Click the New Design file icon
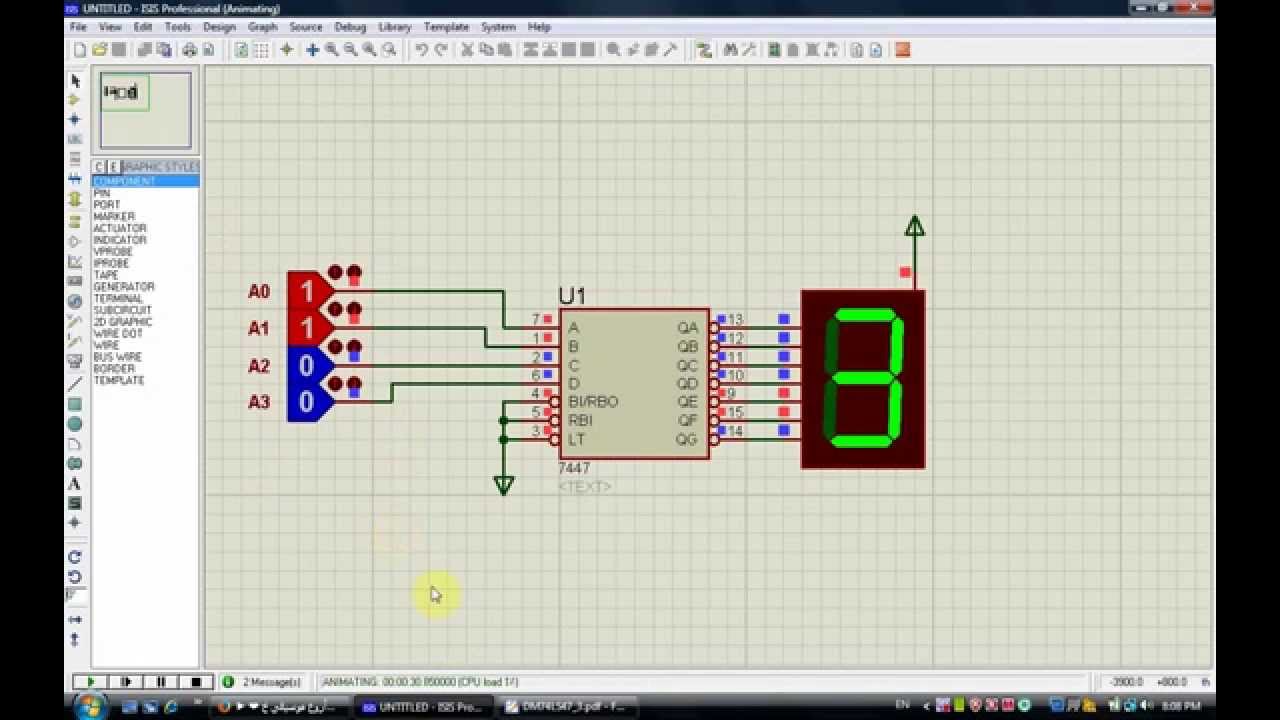The height and width of the screenshot is (720, 1280). coord(80,50)
